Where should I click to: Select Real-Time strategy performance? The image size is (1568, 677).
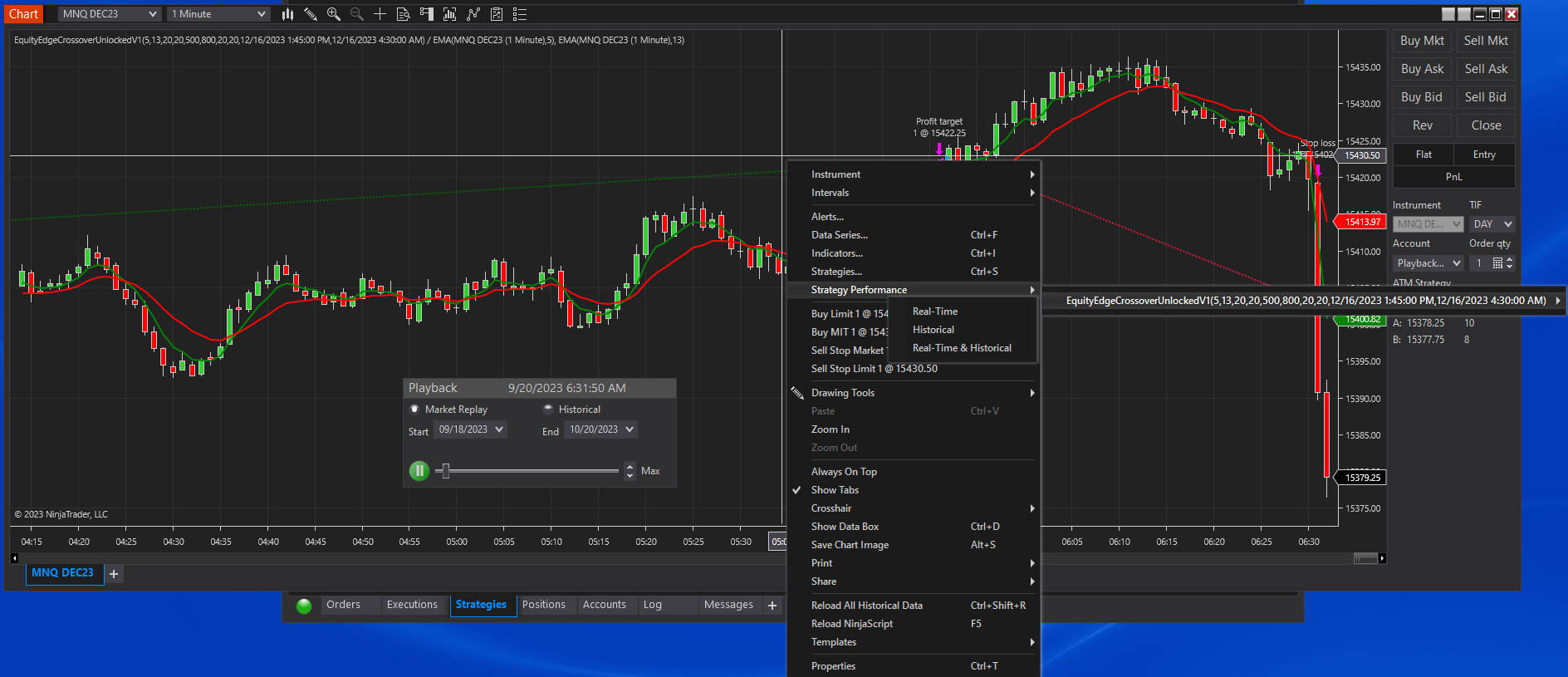[x=963, y=312]
